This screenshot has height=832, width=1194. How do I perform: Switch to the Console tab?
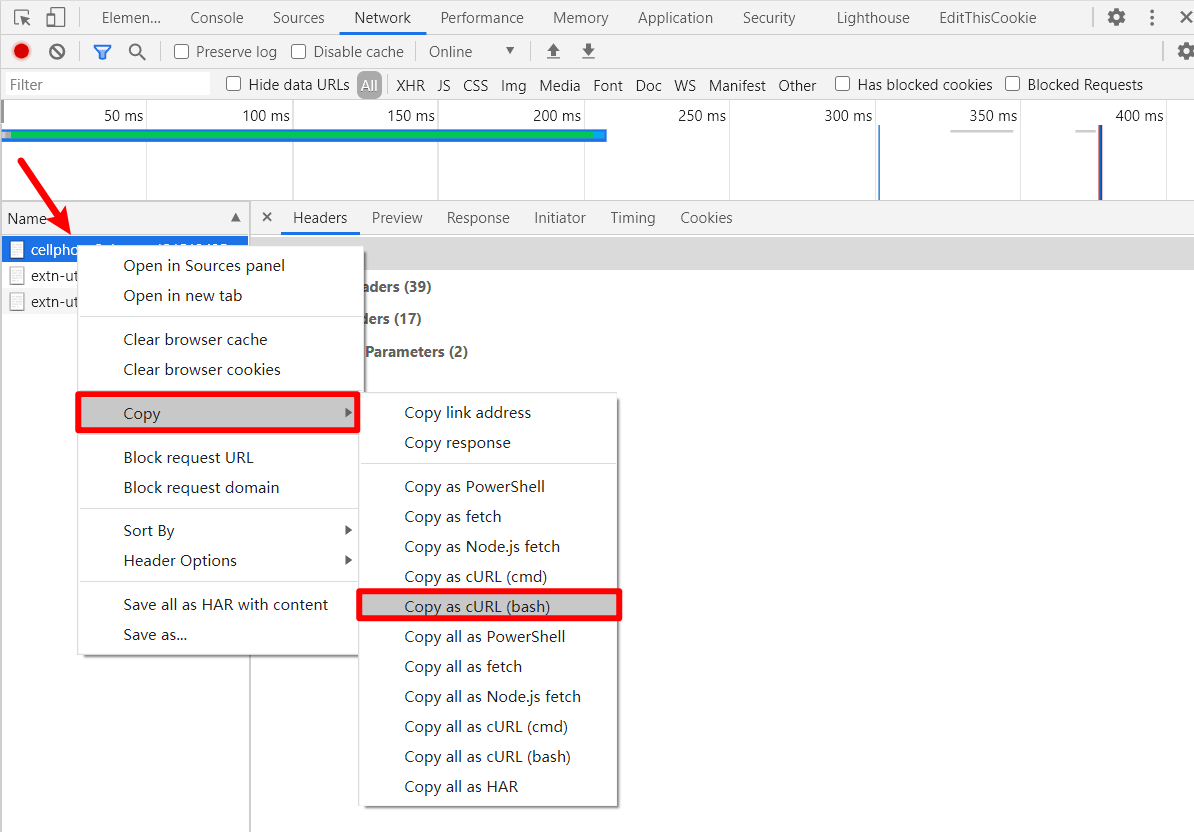(217, 18)
